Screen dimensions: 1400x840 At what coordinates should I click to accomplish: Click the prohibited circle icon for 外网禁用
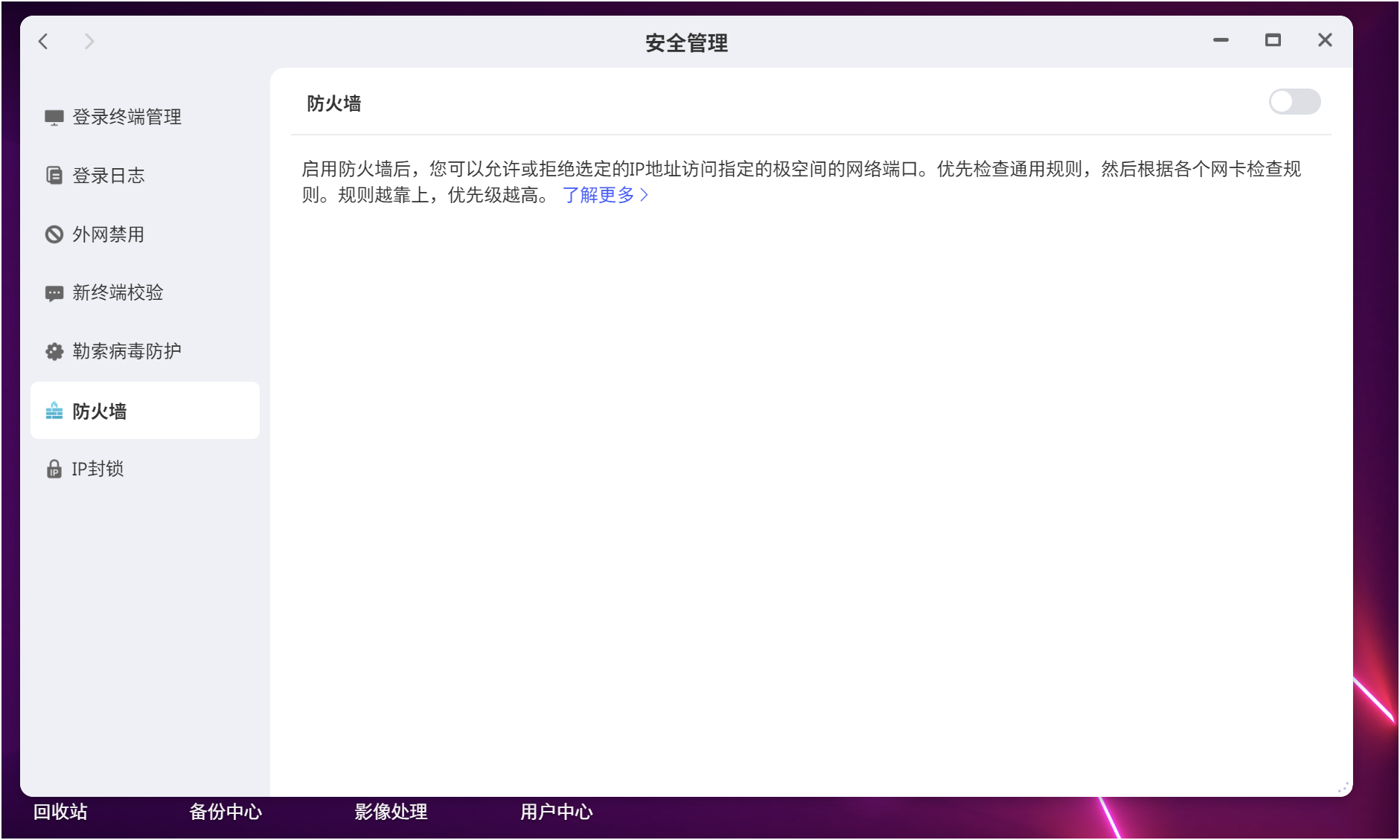[x=54, y=234]
